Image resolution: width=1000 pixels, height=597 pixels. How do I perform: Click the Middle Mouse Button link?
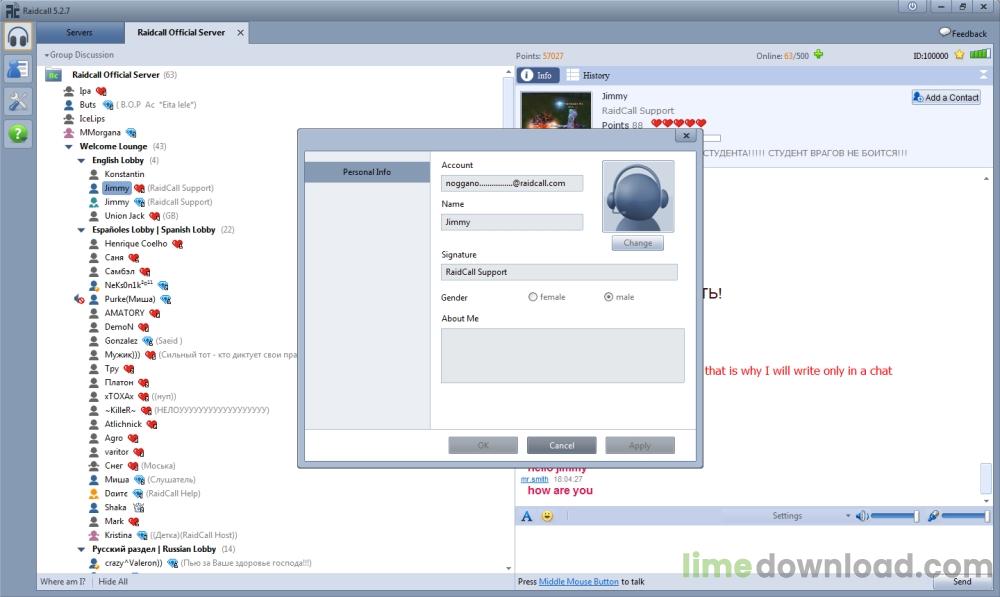point(578,582)
